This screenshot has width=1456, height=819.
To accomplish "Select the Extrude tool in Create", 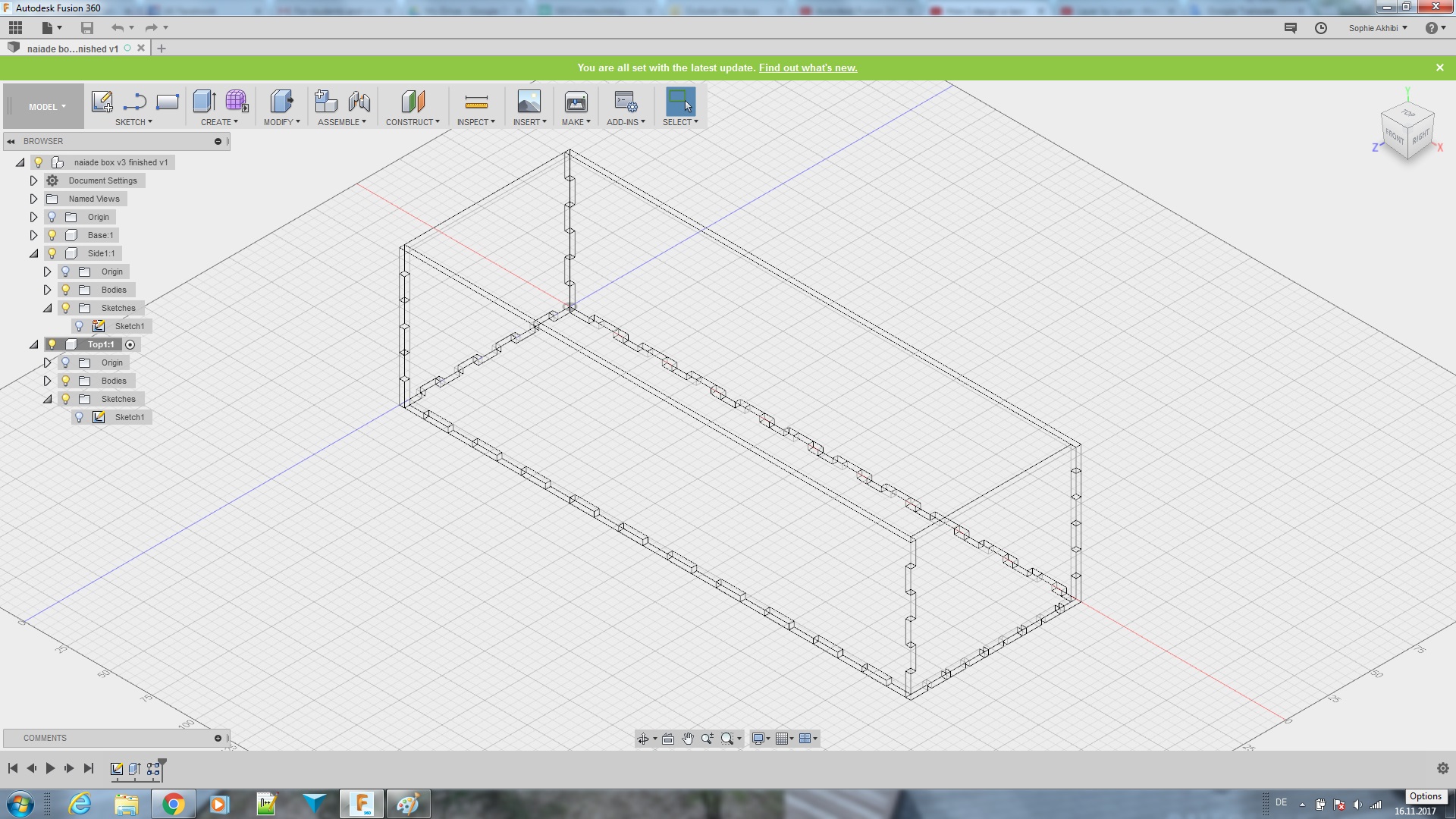I will (x=204, y=102).
